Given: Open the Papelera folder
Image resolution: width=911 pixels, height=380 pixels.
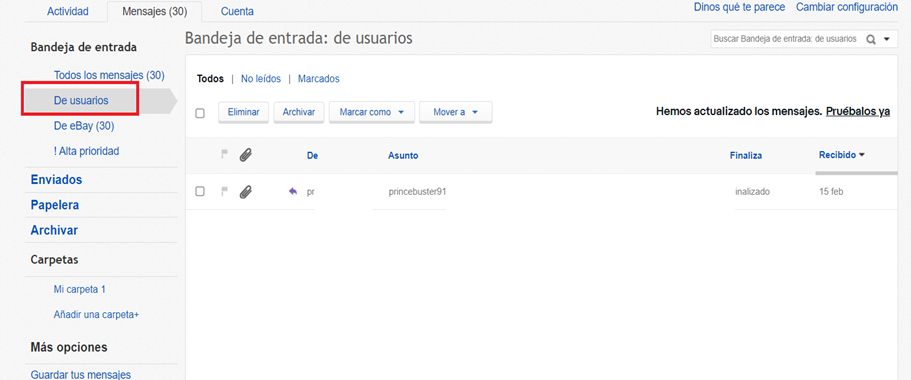Looking at the screenshot, I should point(55,205).
